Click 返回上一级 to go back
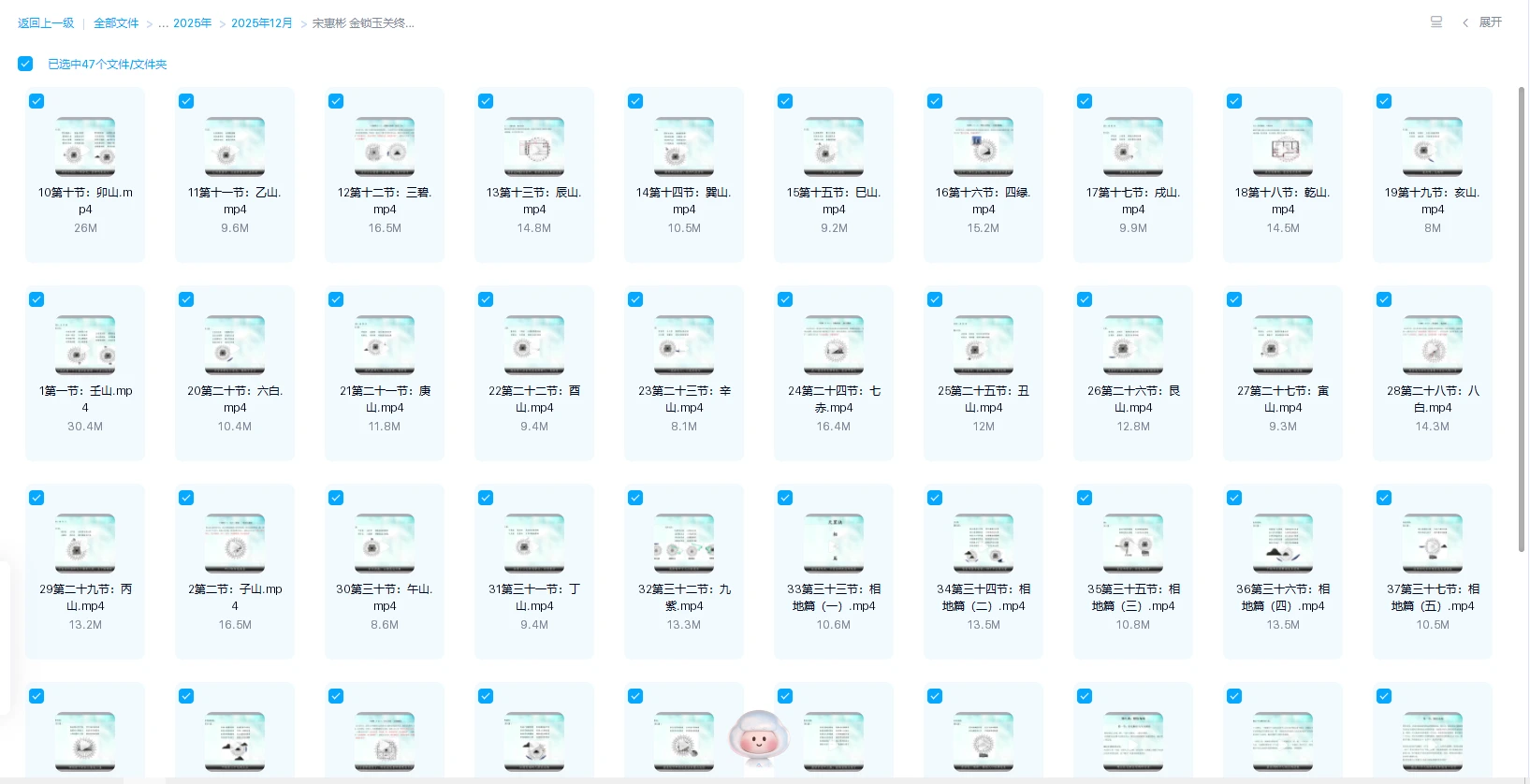Screen dimensions: 1530x784 pyautogui.click(x=46, y=23)
